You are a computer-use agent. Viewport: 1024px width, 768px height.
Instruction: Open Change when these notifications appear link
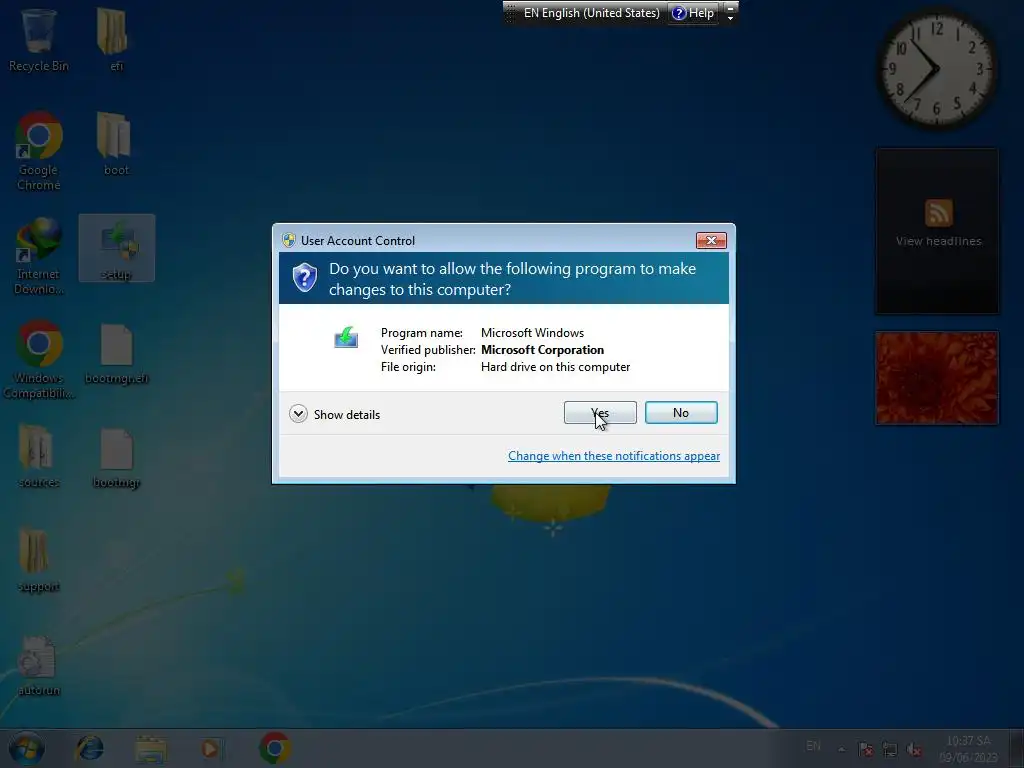(x=614, y=456)
